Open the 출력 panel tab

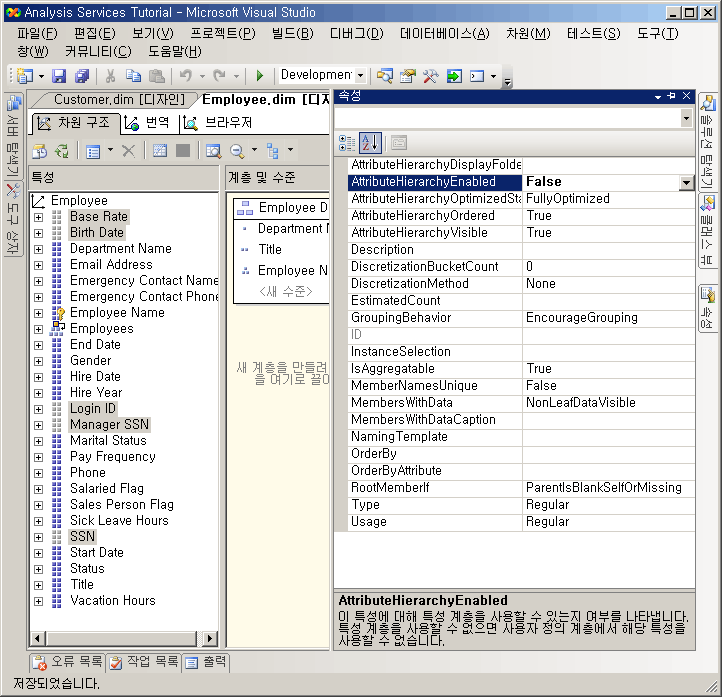click(206, 662)
